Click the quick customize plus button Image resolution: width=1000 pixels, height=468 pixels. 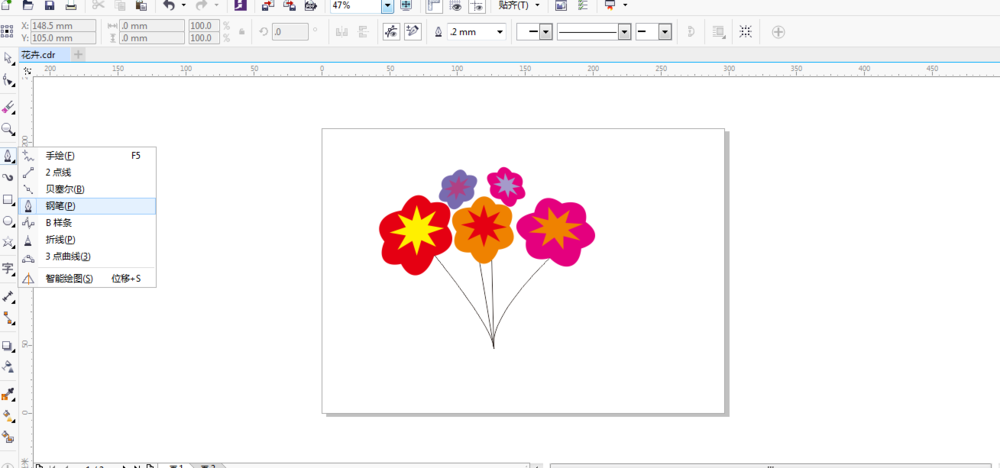(778, 32)
